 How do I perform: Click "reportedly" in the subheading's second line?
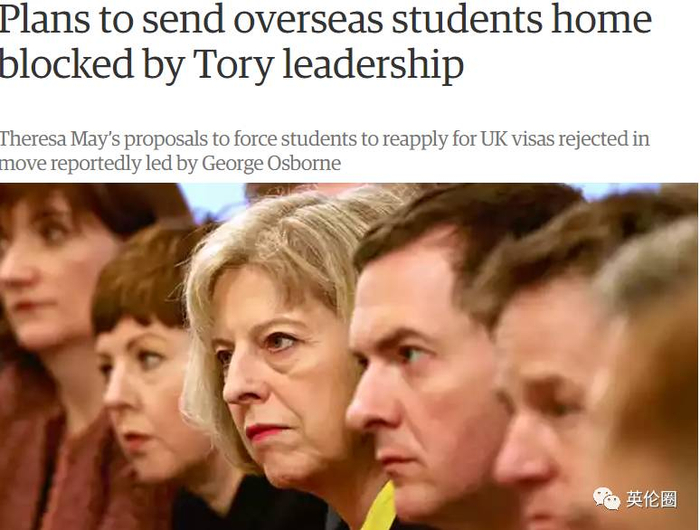point(96,164)
